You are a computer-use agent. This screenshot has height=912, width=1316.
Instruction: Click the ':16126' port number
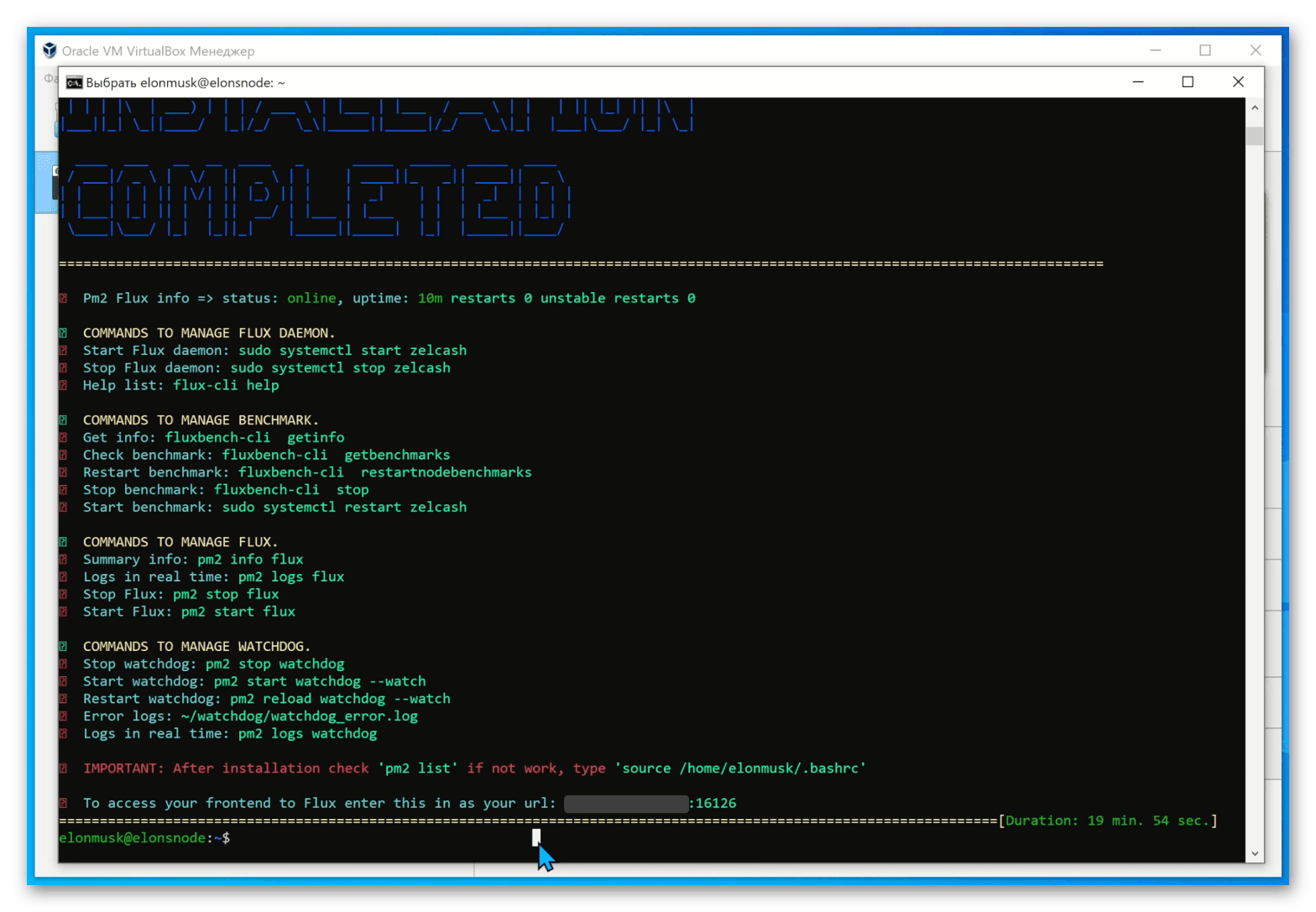(713, 803)
